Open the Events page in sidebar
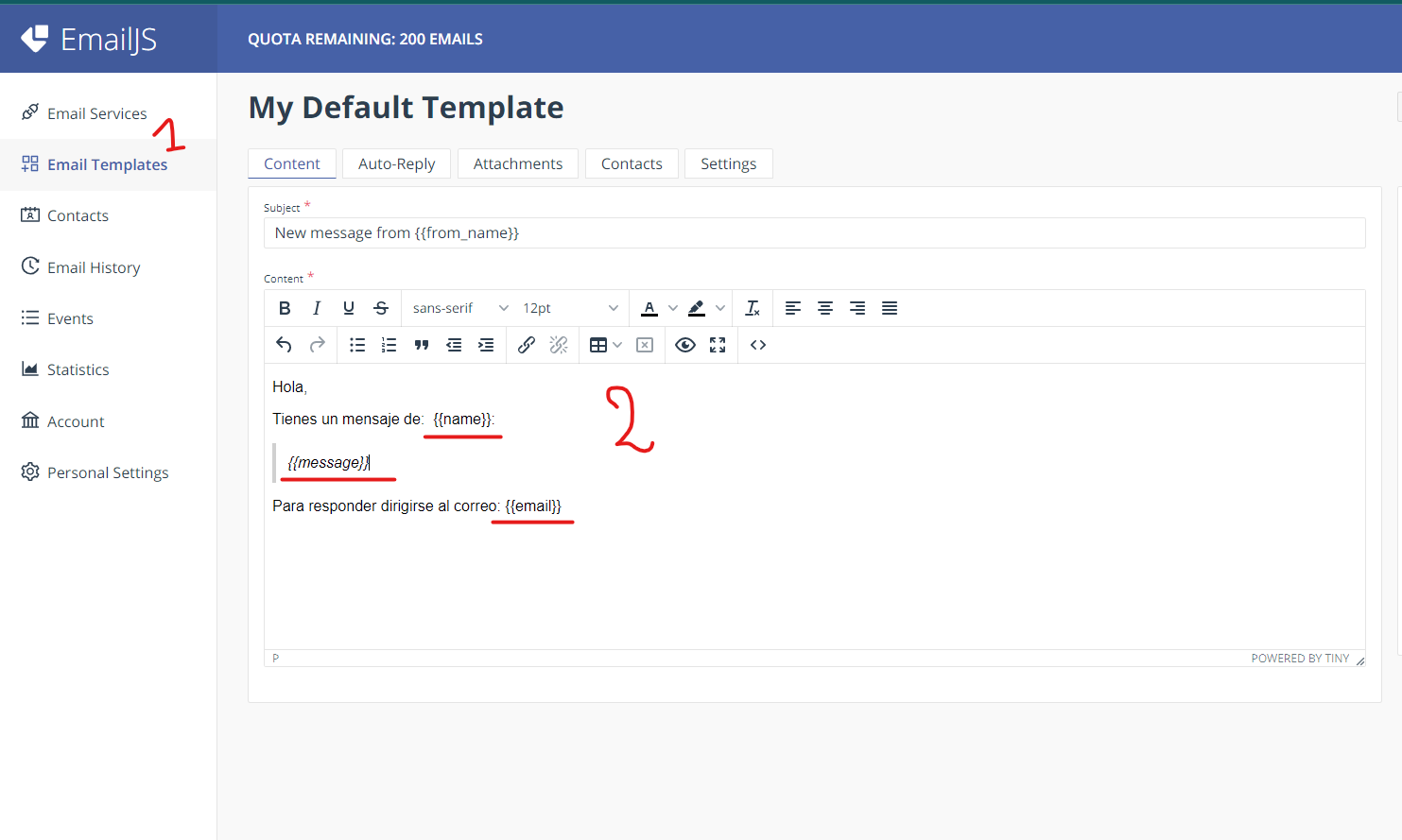The height and width of the screenshot is (840, 1402). click(x=70, y=318)
